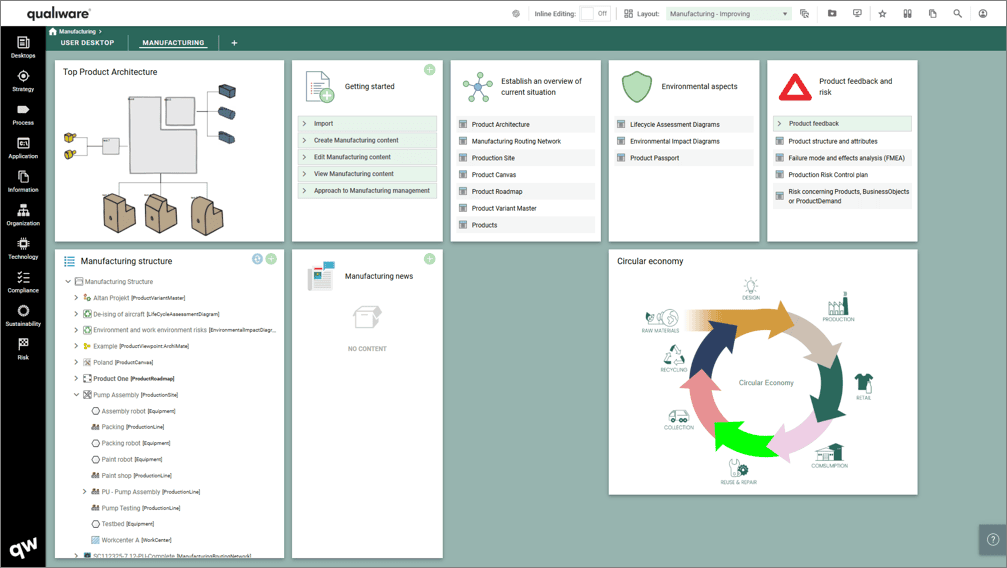Open the Product Roadmap link
Screen dimensions: 1007x568
(497, 192)
